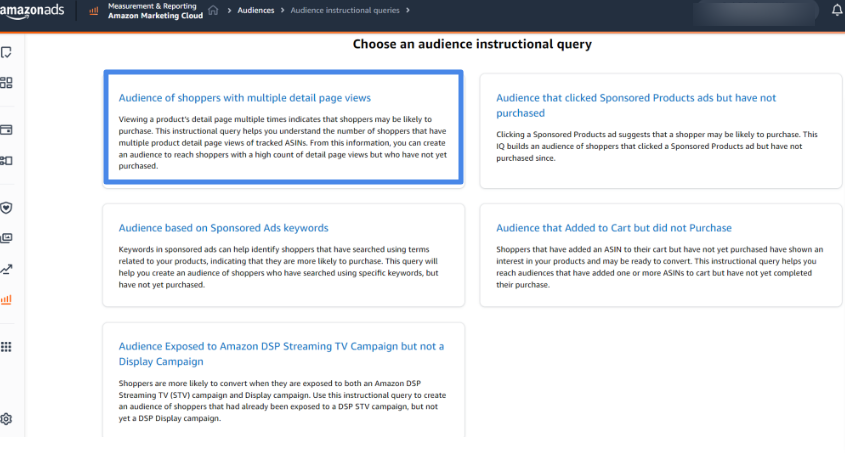Click the Audiences breadcrumb
The width and height of the screenshot is (845, 472).
256,10
